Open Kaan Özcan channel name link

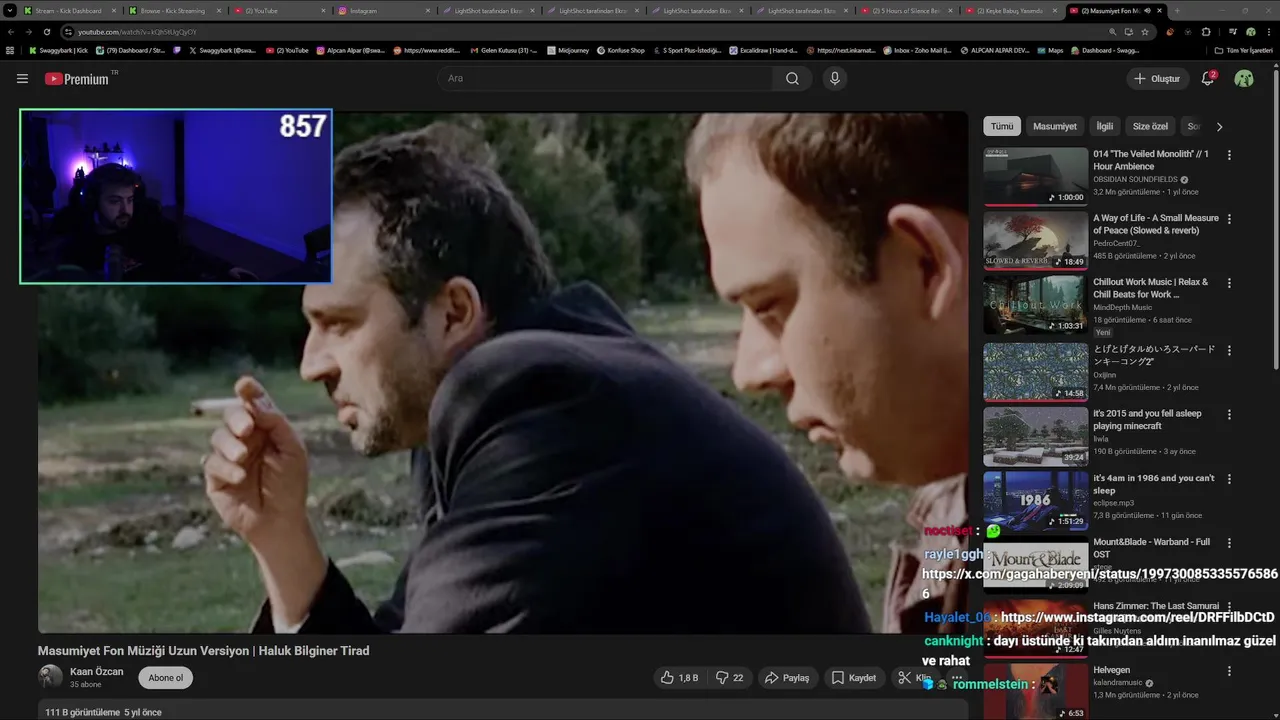tap(97, 671)
